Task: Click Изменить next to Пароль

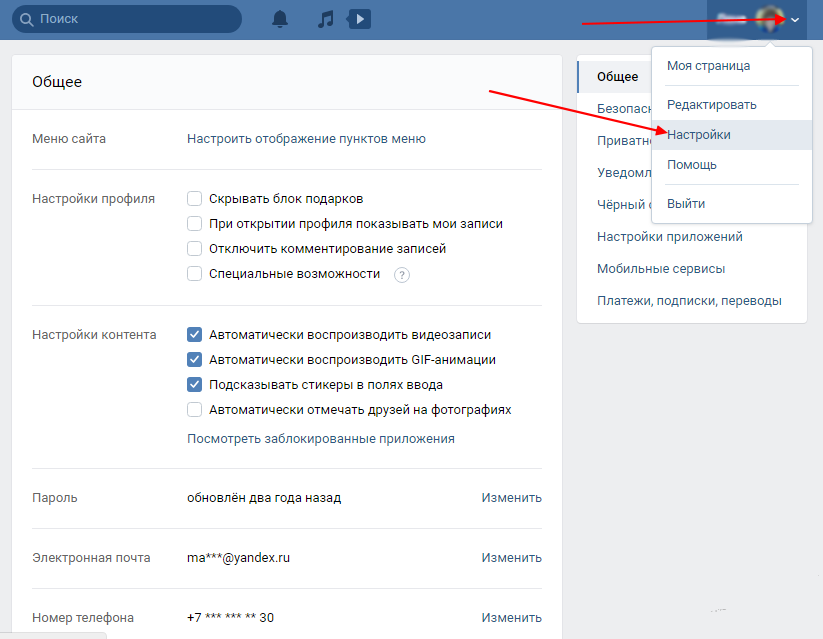Action: 511,497
